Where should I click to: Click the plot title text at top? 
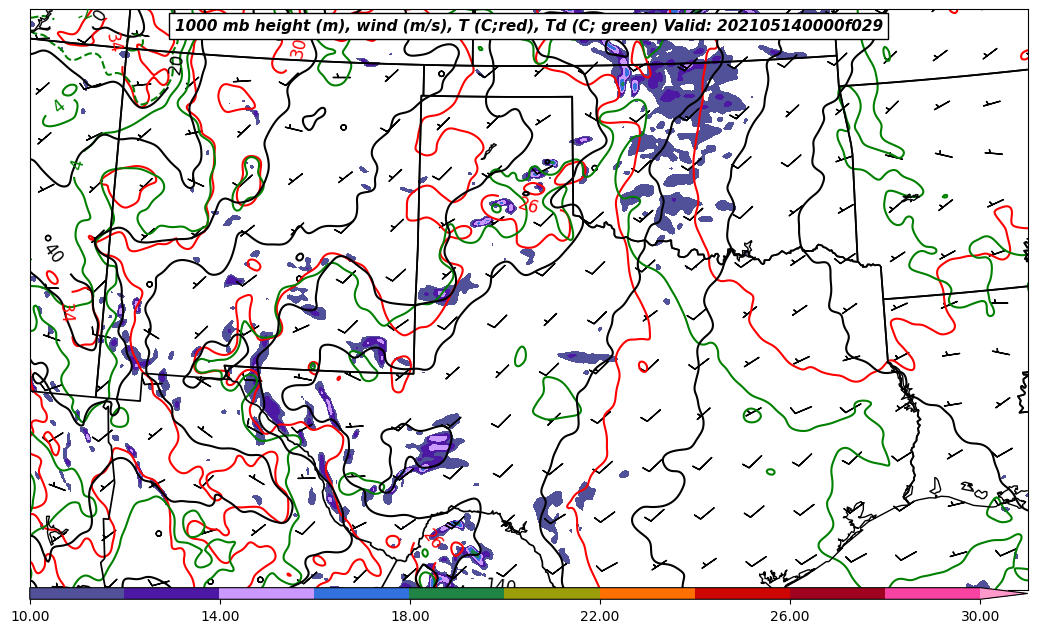click(528, 26)
